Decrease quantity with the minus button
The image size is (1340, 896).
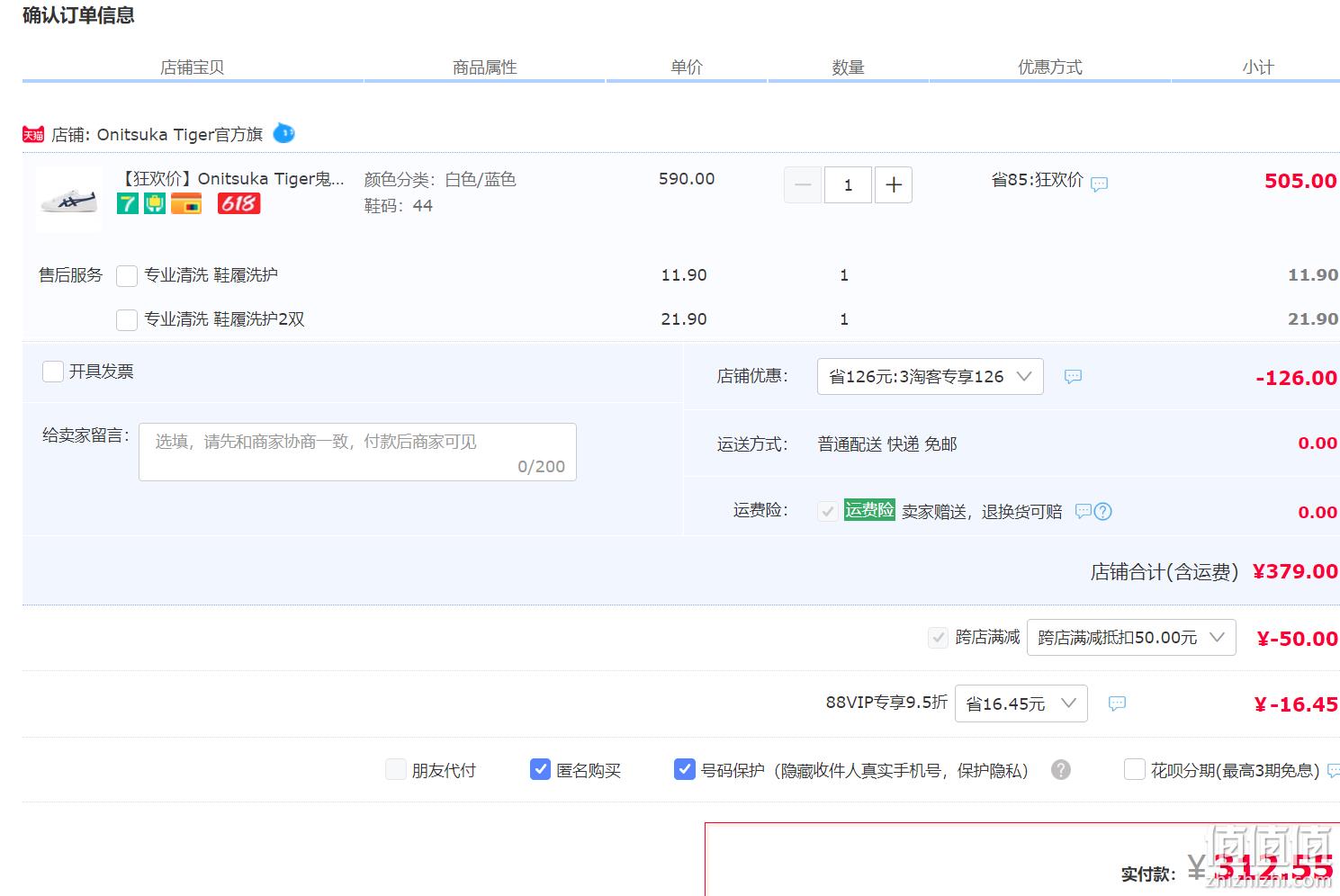803,184
